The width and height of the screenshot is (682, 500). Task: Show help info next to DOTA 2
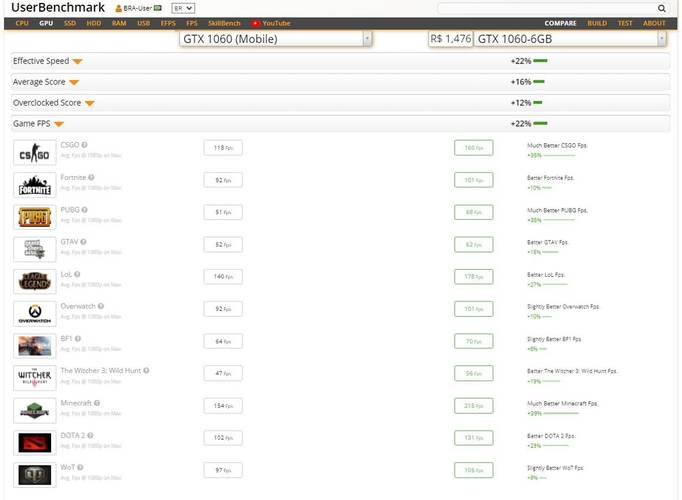coord(90,435)
